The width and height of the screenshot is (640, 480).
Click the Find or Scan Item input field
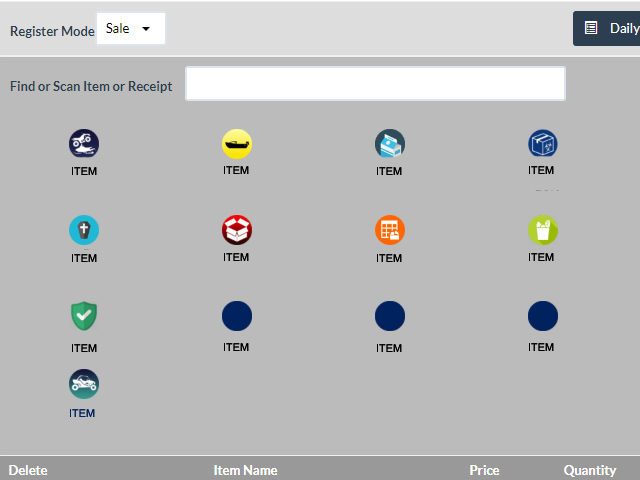point(376,84)
